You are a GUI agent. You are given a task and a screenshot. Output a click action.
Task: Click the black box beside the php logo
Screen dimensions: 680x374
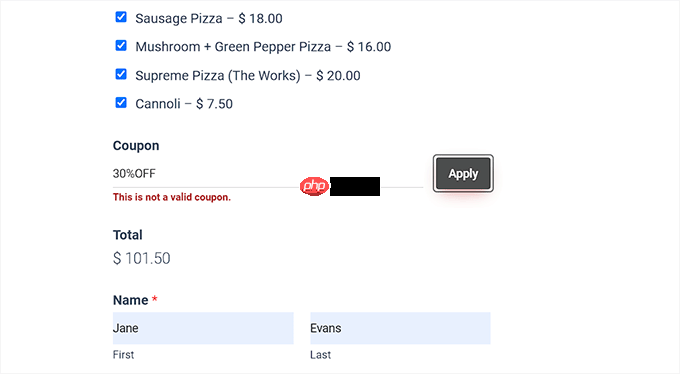tap(355, 187)
